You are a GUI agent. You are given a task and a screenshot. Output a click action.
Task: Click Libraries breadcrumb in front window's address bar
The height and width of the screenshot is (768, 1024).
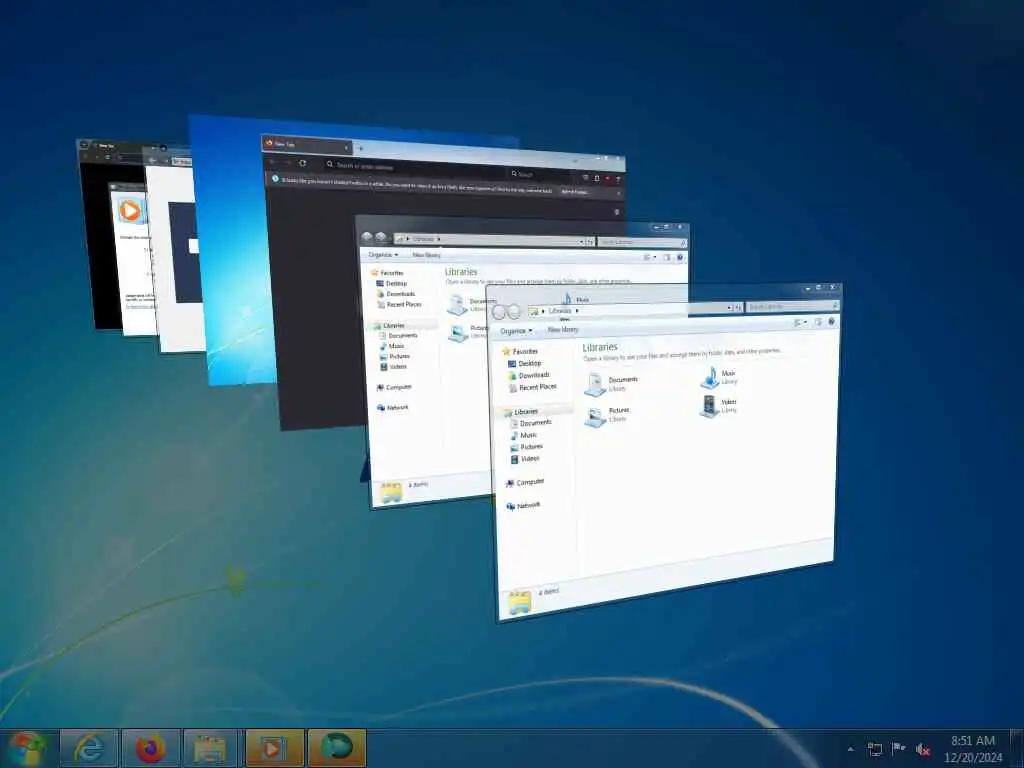[560, 311]
